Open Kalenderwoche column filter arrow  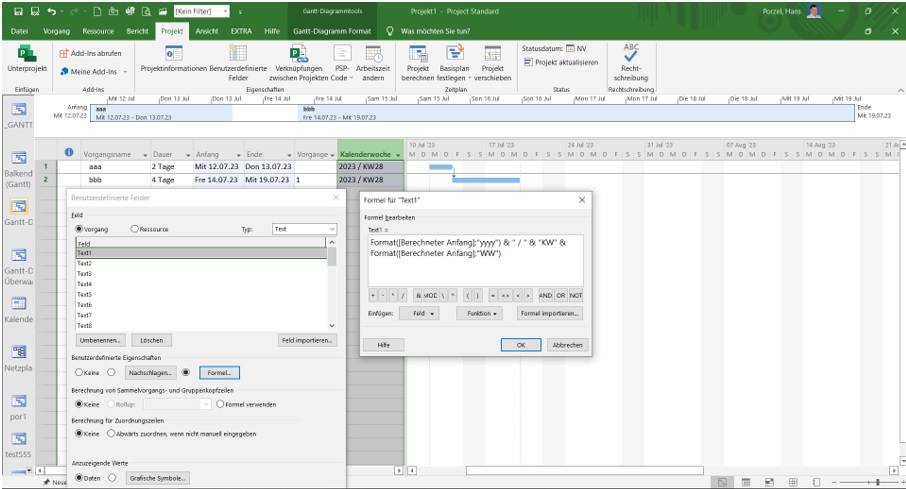[398, 155]
